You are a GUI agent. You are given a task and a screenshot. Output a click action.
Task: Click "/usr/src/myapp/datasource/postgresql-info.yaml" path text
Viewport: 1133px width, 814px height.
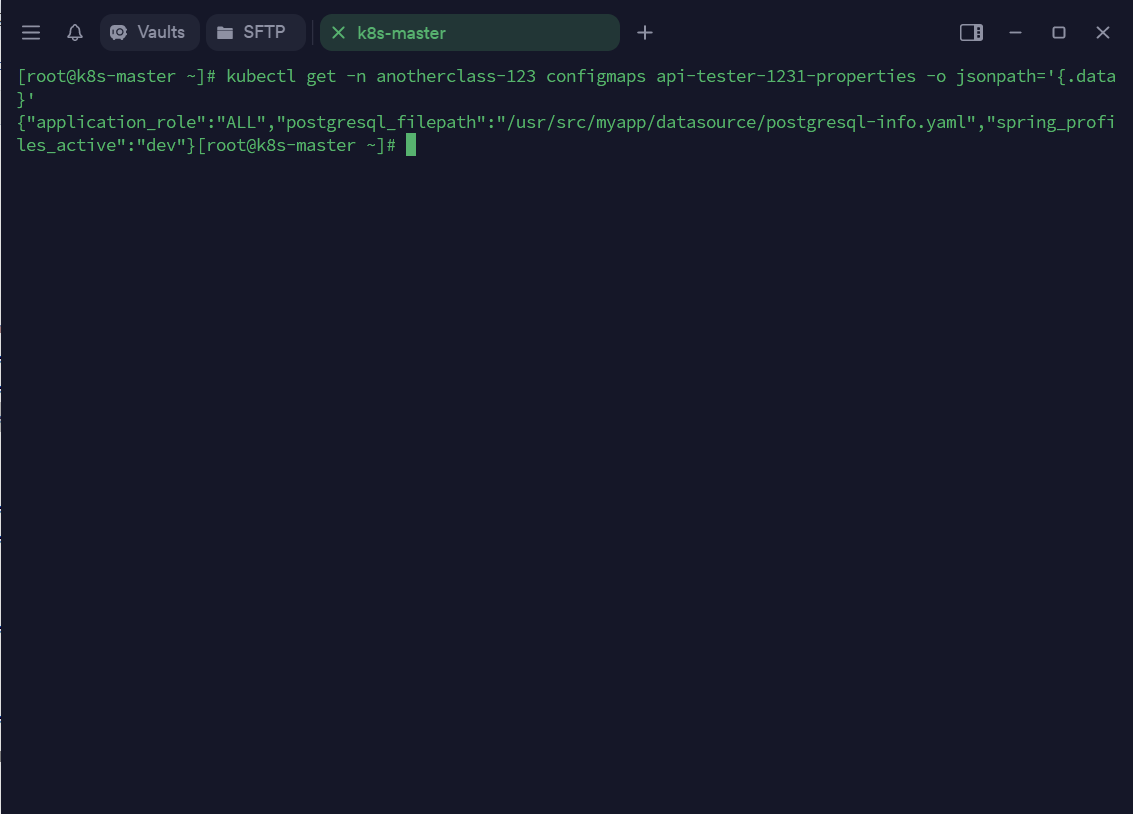point(736,122)
